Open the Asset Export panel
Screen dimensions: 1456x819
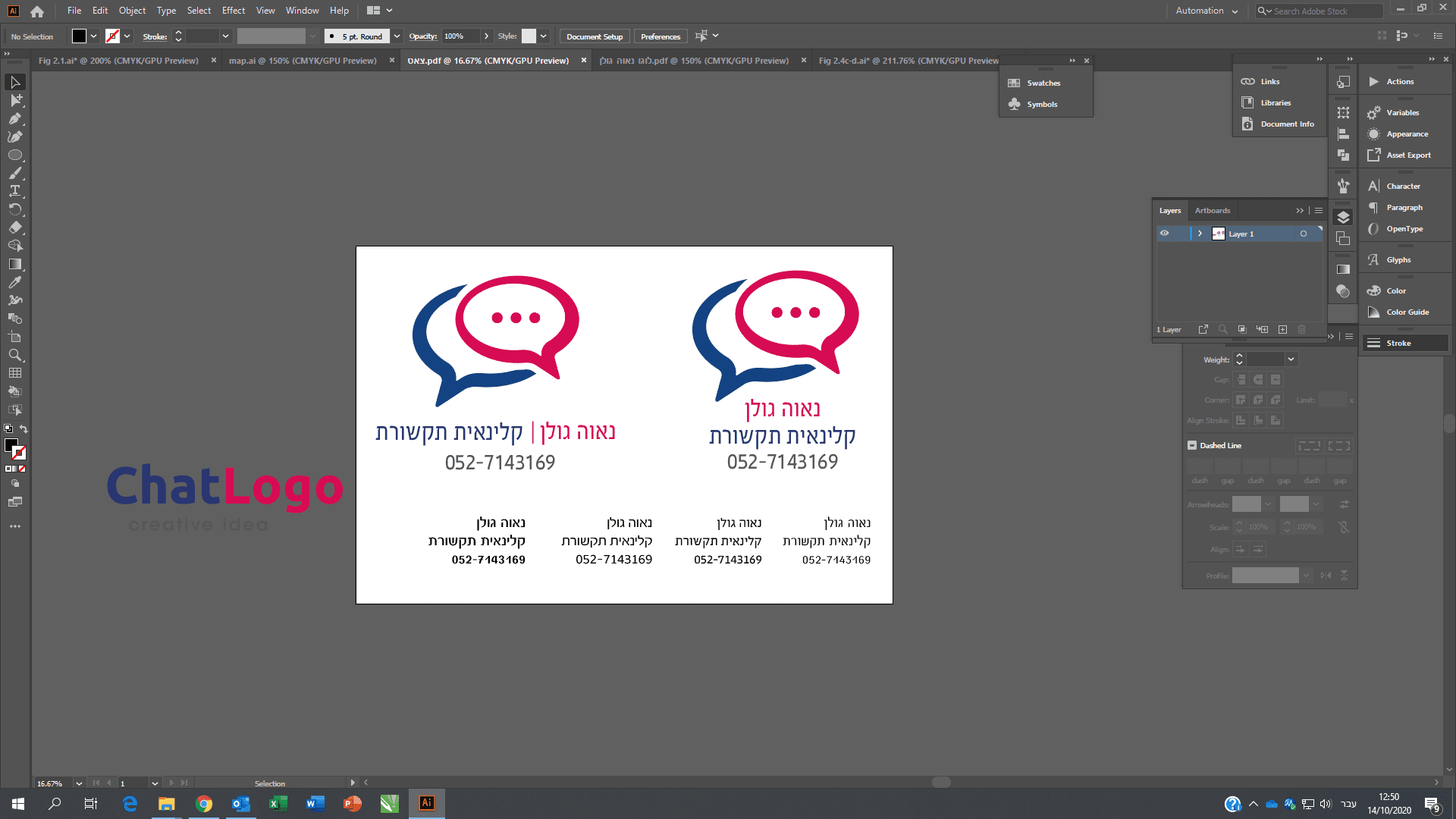point(1408,155)
